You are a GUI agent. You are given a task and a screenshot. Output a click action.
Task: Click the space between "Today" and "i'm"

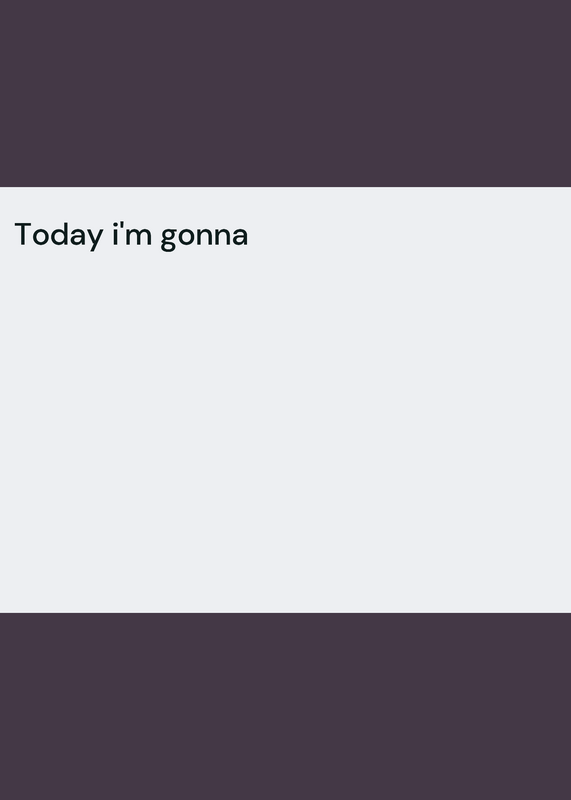coord(108,235)
